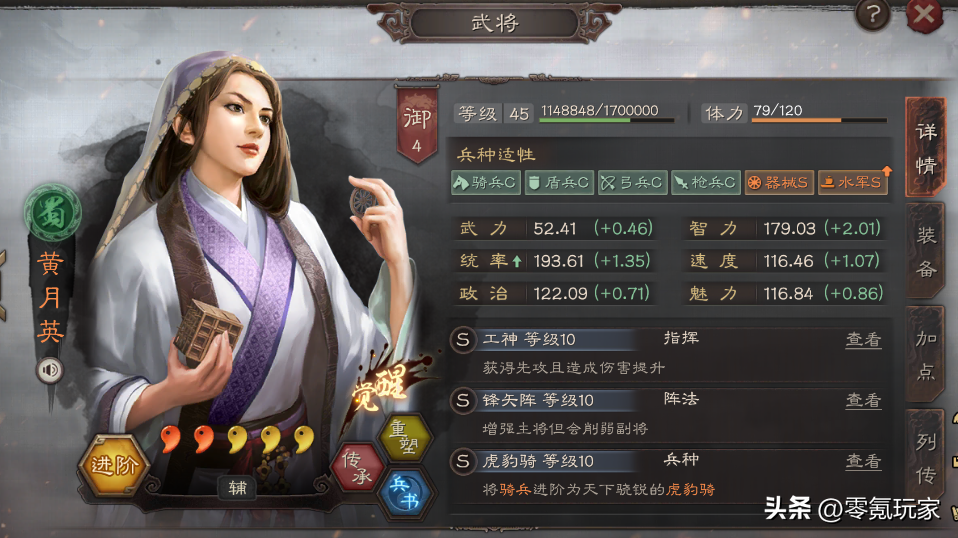The height and width of the screenshot is (538, 958).
Task: Select the 骑兵C troop aptitude tag
Action: [x=486, y=183]
